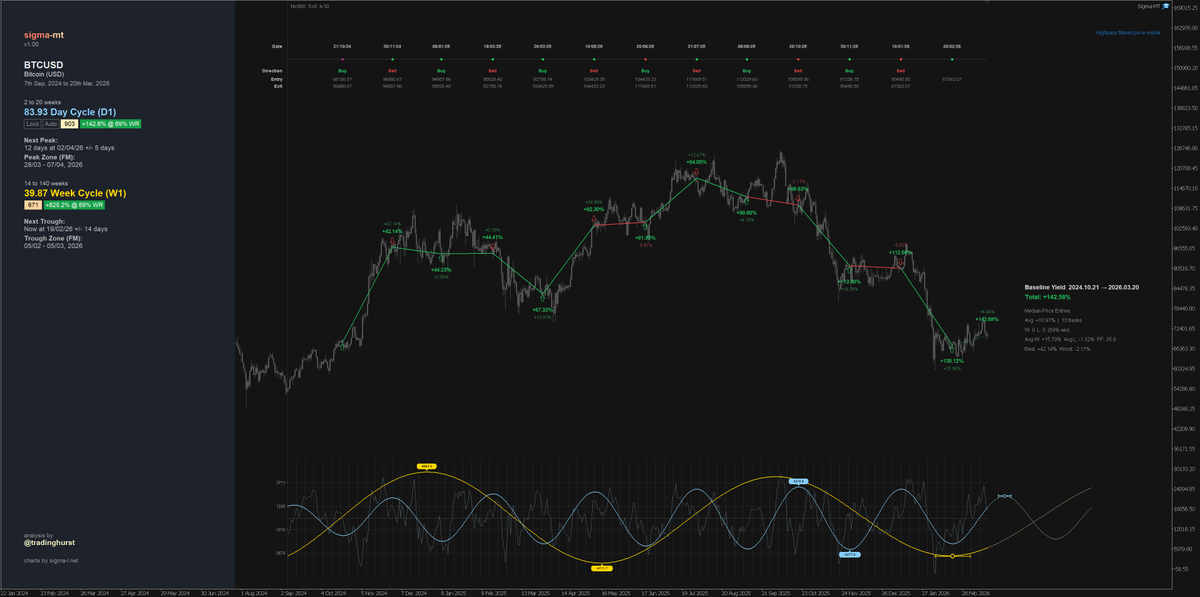The image size is (1200, 597).
Task: Click the Entry row label
Action: pyautogui.click(x=278, y=79)
